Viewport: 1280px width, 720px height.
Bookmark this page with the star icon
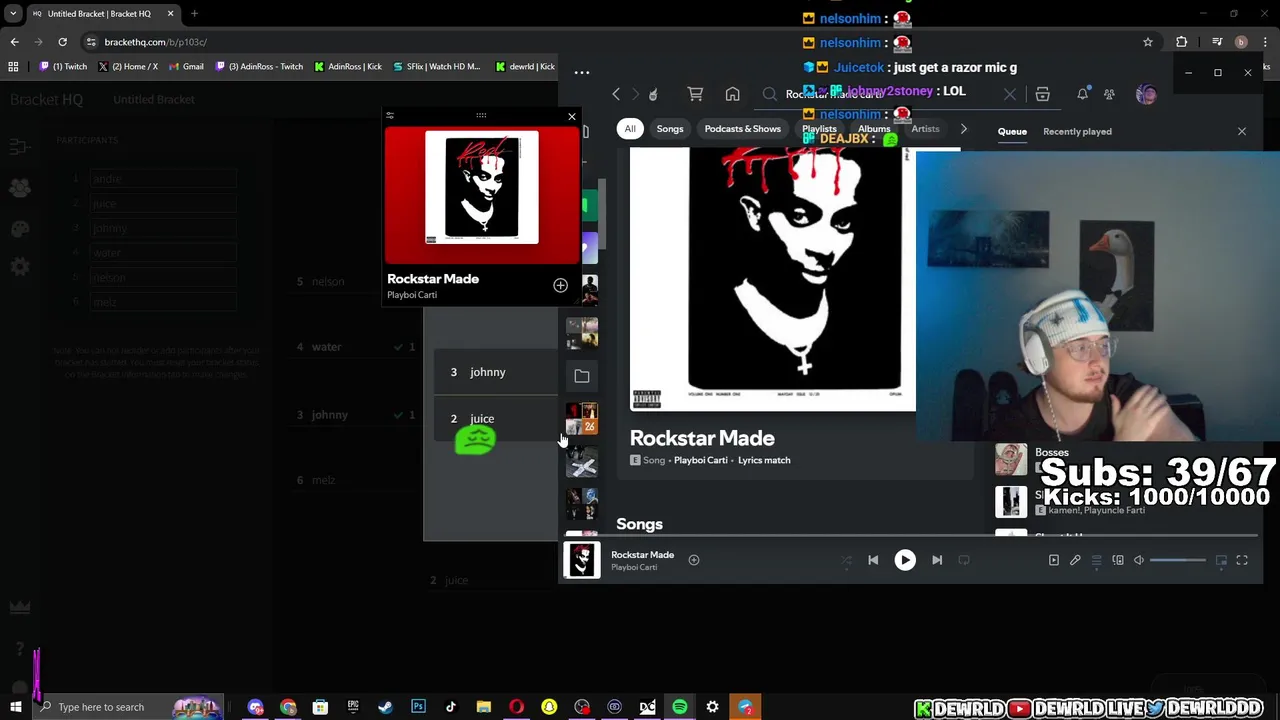point(1148,42)
